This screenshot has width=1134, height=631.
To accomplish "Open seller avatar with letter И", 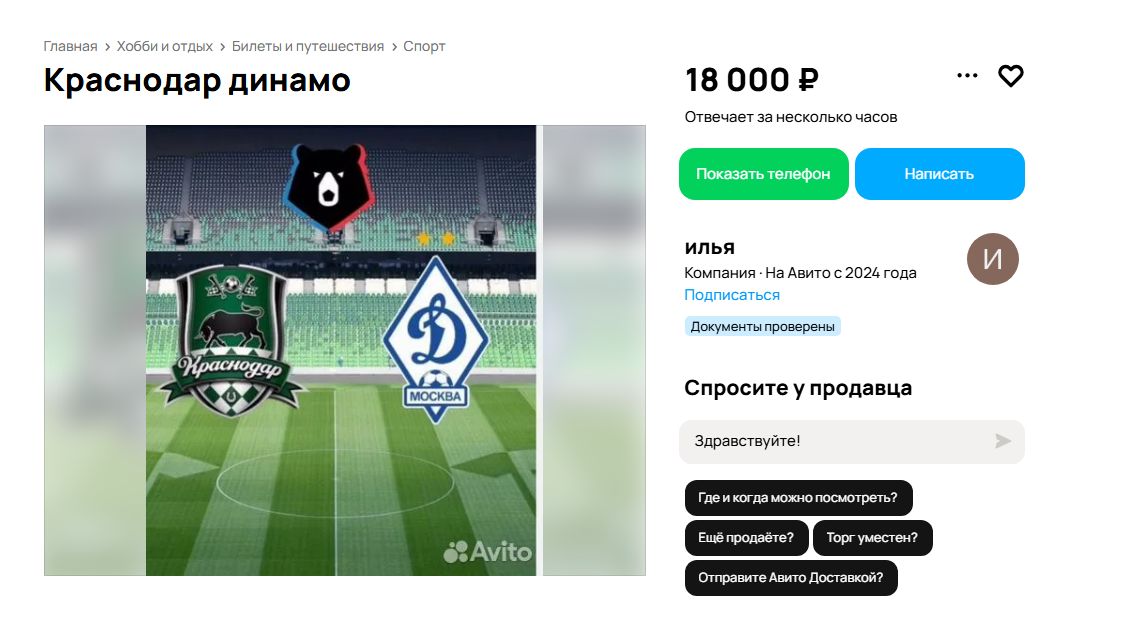I will click(992, 259).
